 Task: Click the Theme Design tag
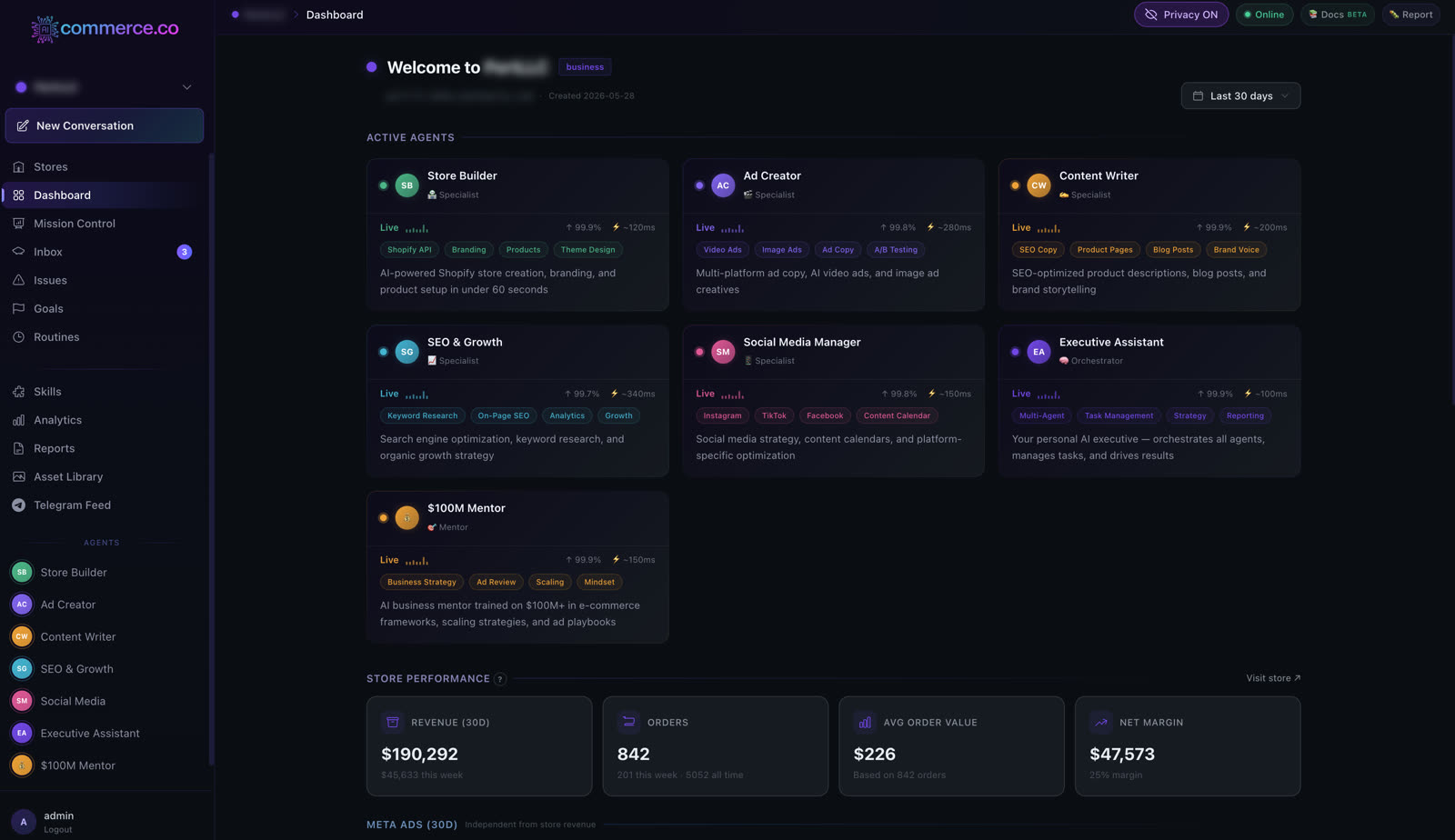point(587,250)
